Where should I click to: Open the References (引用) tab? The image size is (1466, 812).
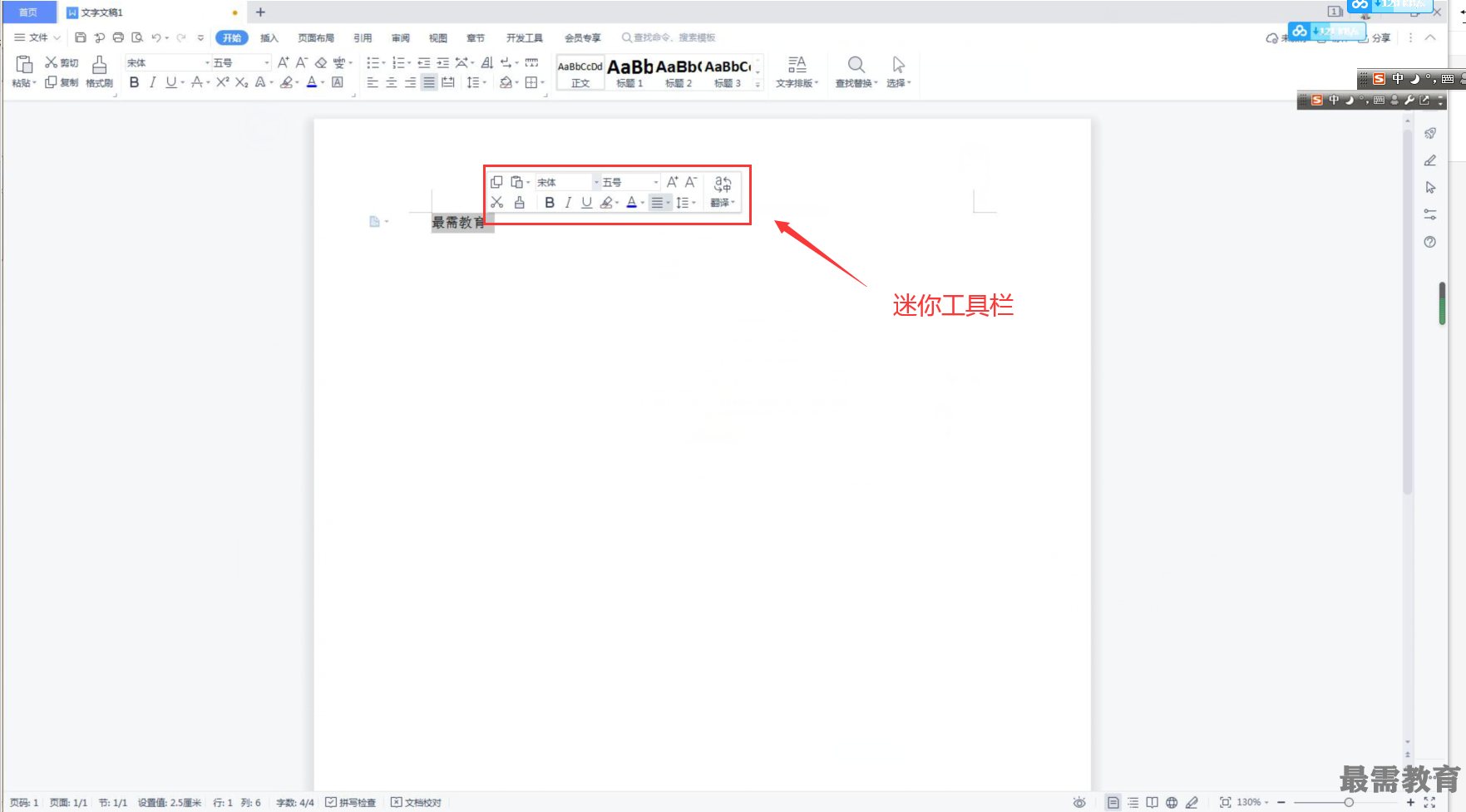[363, 37]
